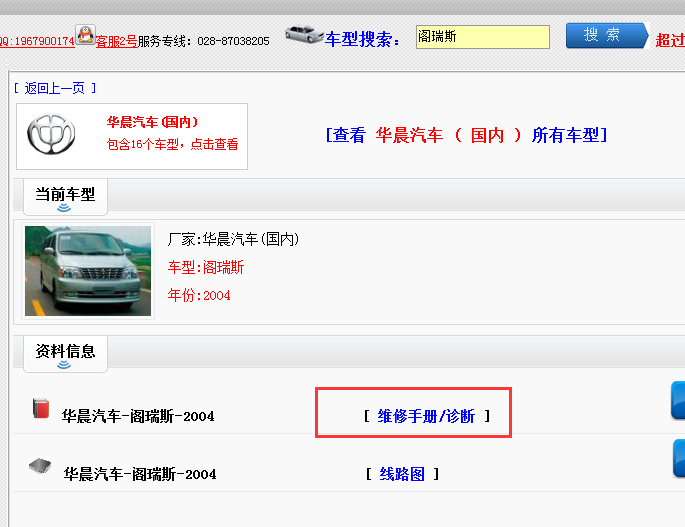Click the 车型:阁瑞斯 text
685x527 pixels.
click(206, 267)
